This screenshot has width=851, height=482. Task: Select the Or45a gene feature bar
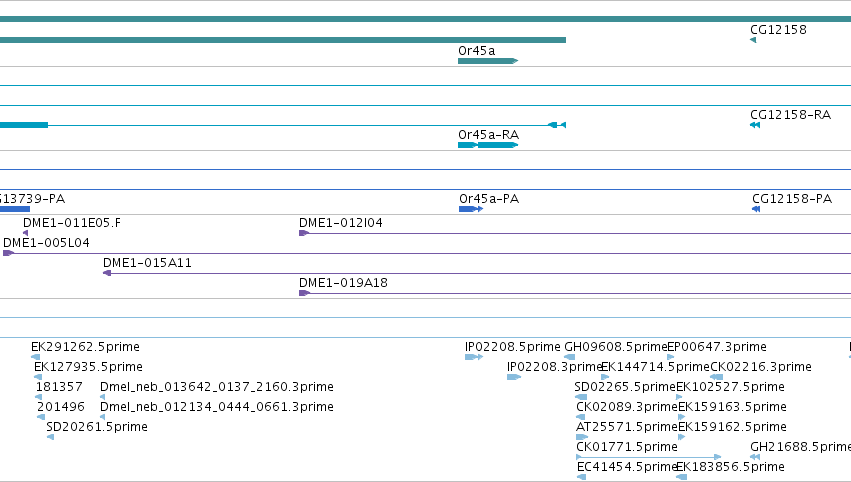[x=488, y=61]
